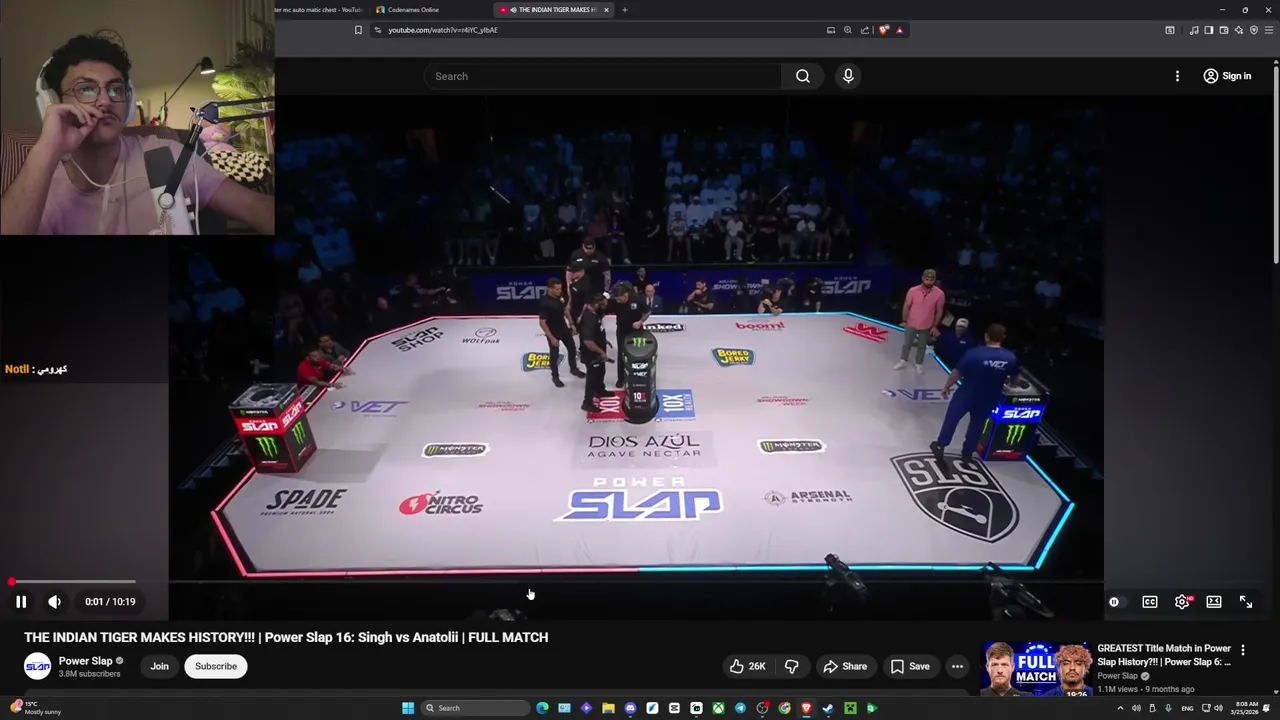Save the video to playlist
Viewport: 1280px width, 720px height.
(910, 666)
